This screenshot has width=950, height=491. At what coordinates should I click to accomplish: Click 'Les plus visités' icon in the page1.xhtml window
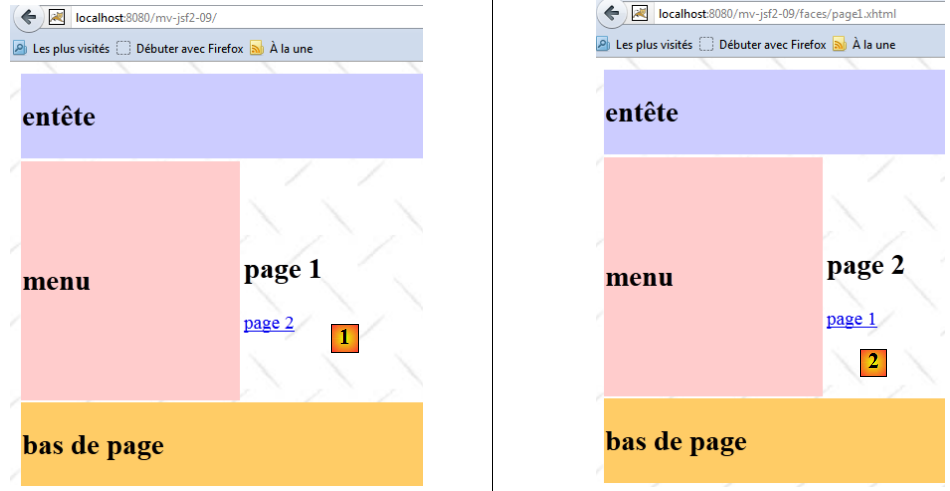tap(603, 44)
